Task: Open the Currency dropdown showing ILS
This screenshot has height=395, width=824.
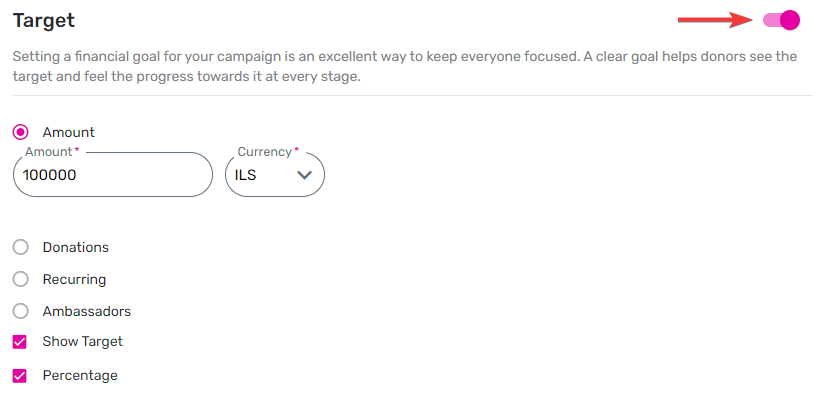Action: point(275,175)
